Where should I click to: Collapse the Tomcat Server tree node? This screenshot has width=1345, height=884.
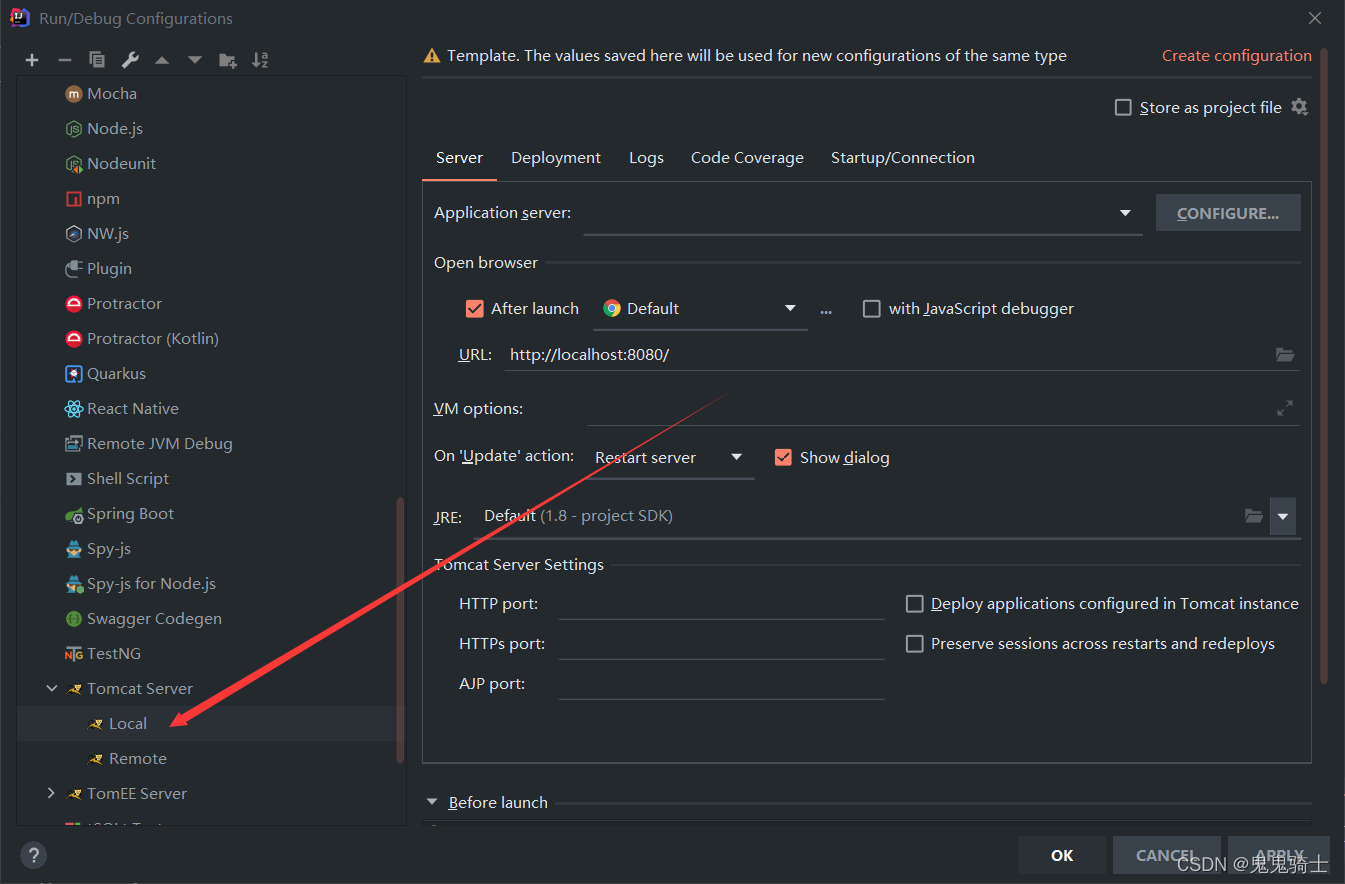click(52, 688)
